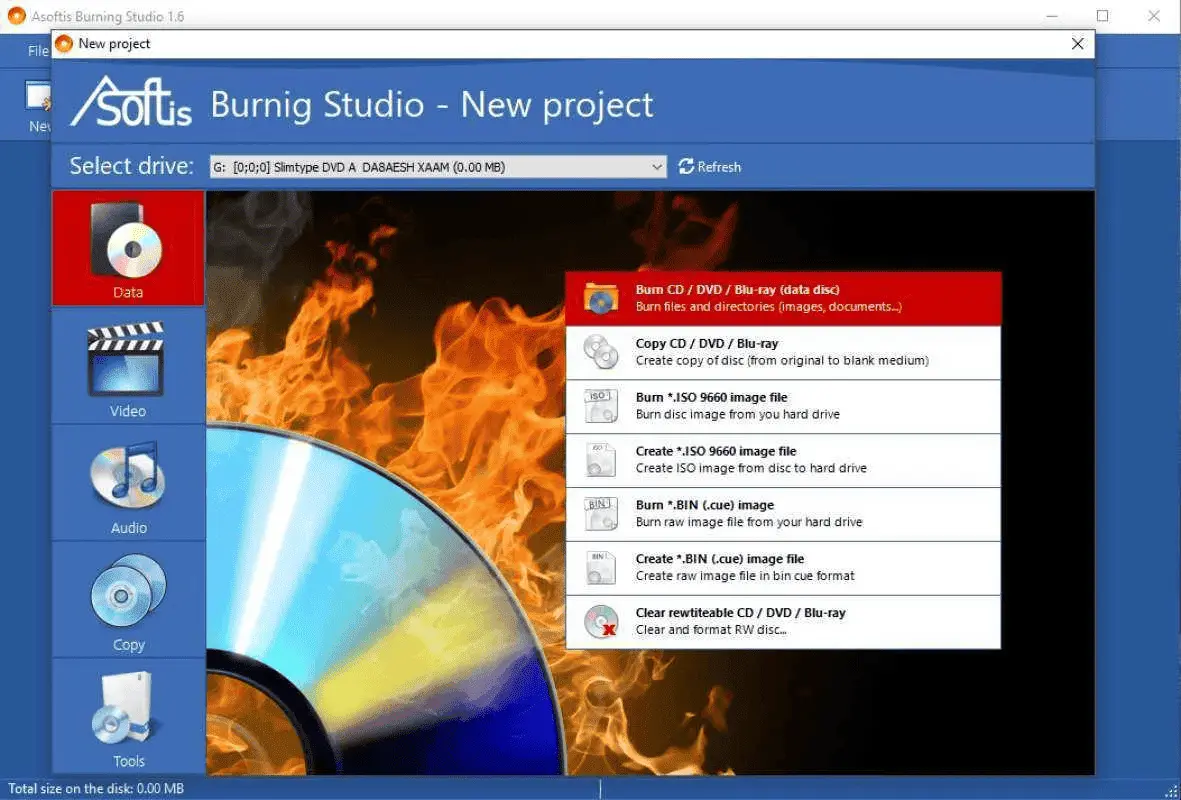This screenshot has height=800, width=1181.
Task: Click 'Burn disc image from you hard drive' text
Action: (737, 414)
